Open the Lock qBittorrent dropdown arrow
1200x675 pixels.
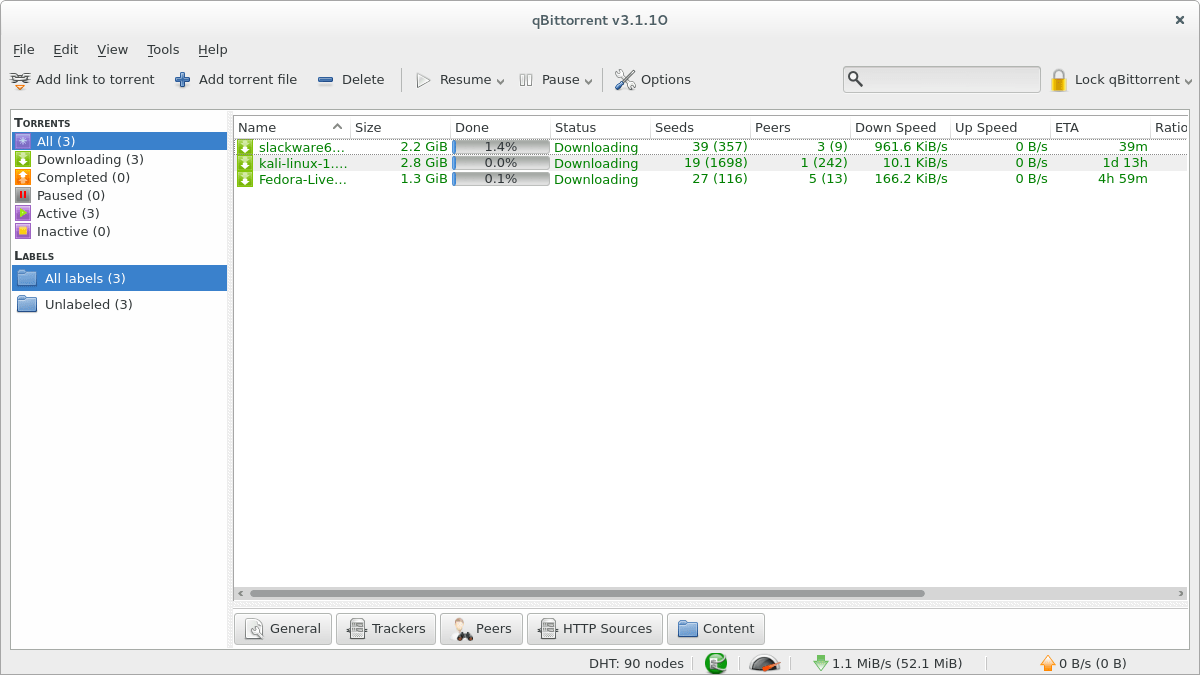coord(1187,80)
